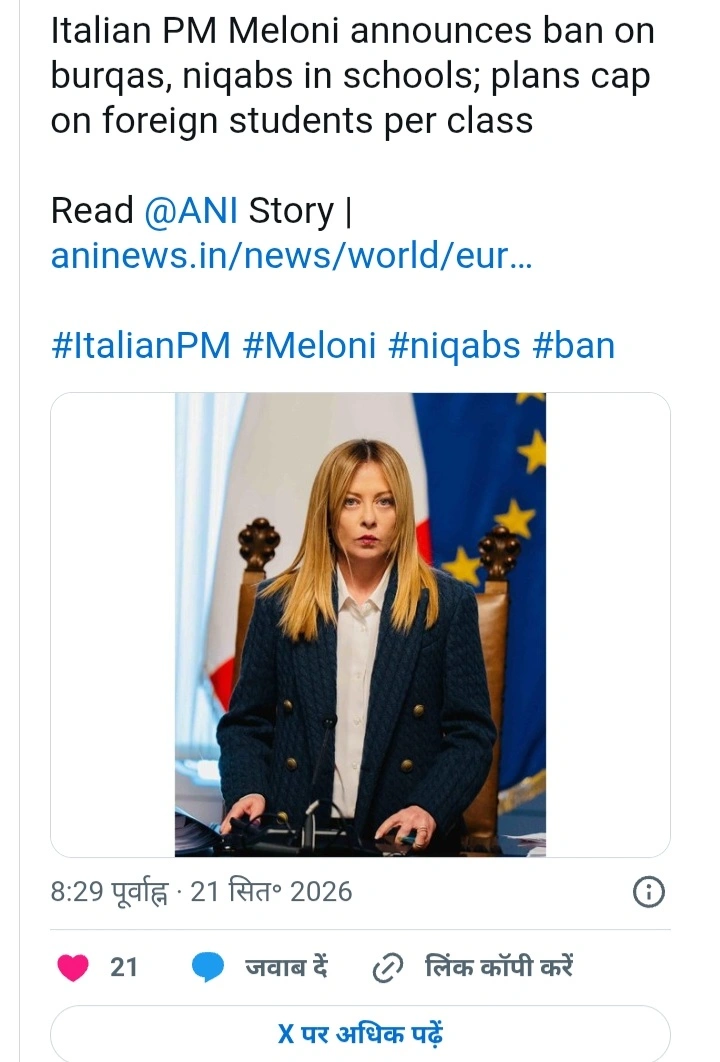Click the chain link copy icon

point(388,968)
